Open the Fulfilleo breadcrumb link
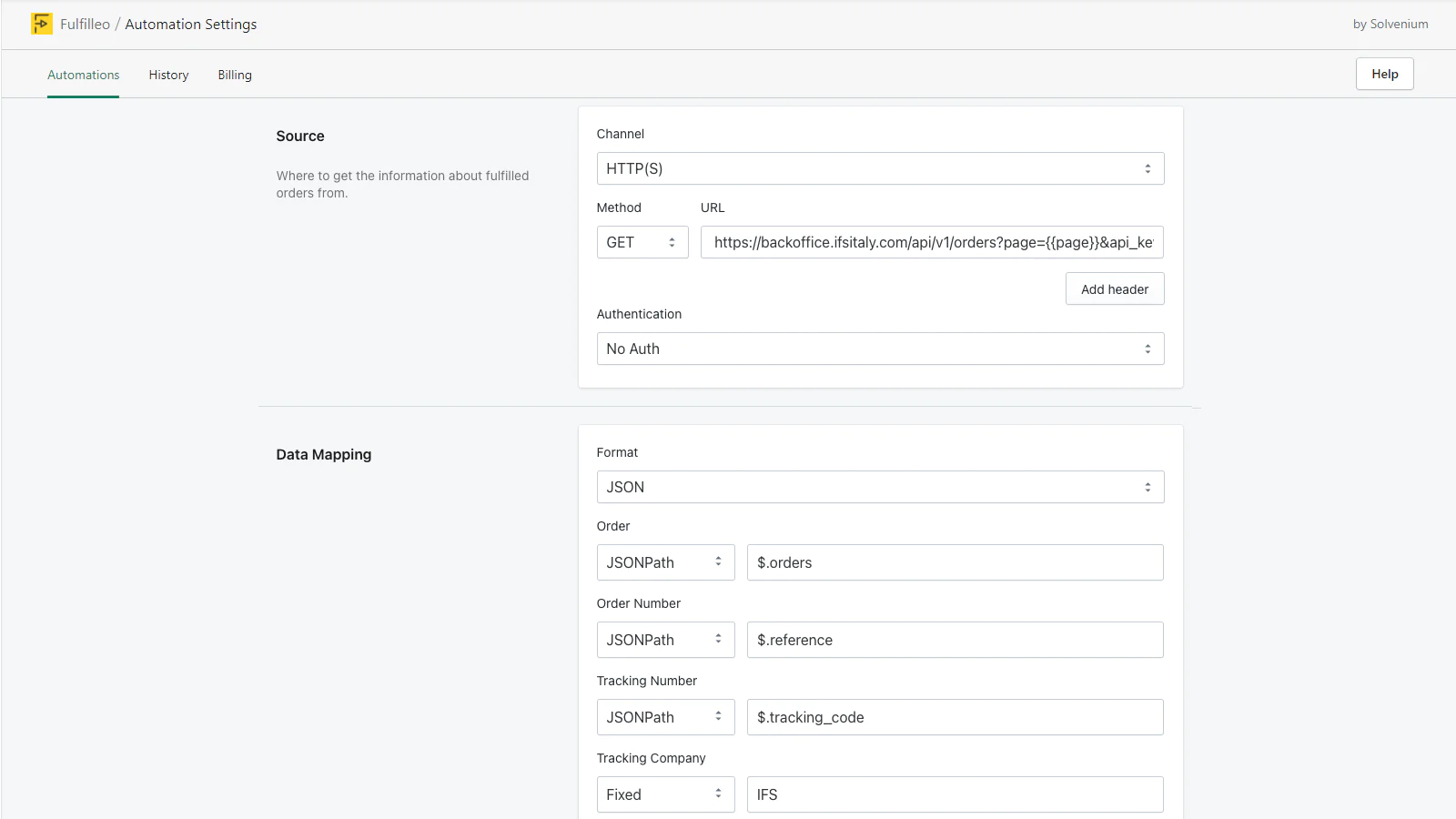Image resolution: width=1456 pixels, height=819 pixels. pyautogui.click(x=85, y=25)
